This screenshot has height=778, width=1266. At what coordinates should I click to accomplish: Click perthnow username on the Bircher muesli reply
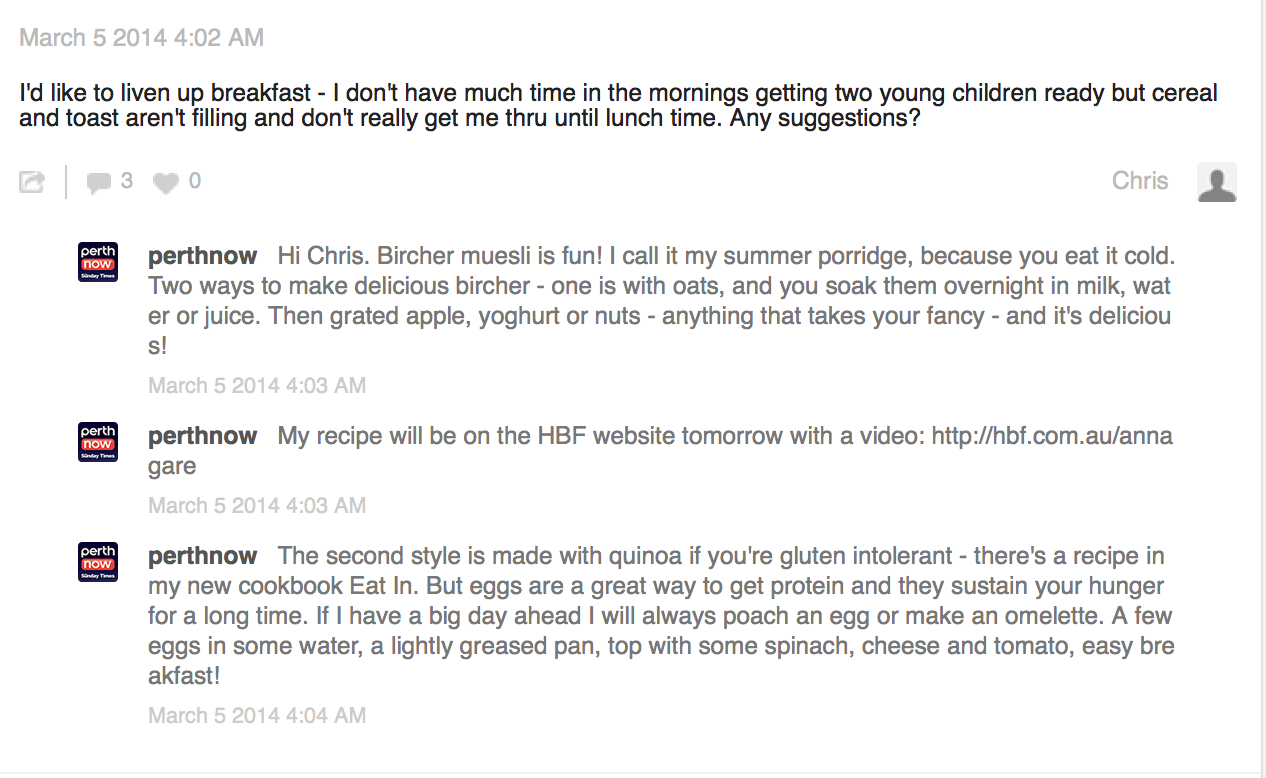click(x=202, y=256)
